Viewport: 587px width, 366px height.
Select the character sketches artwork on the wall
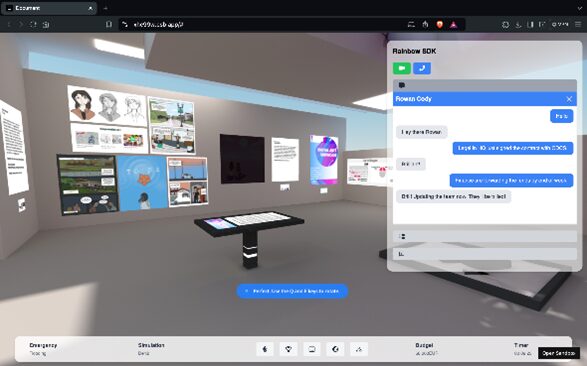[x=107, y=106]
